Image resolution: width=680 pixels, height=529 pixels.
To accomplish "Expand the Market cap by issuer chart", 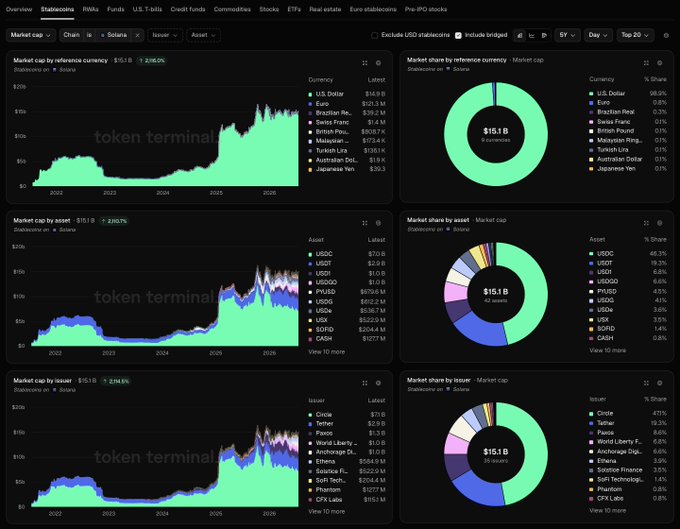I will click(x=365, y=383).
